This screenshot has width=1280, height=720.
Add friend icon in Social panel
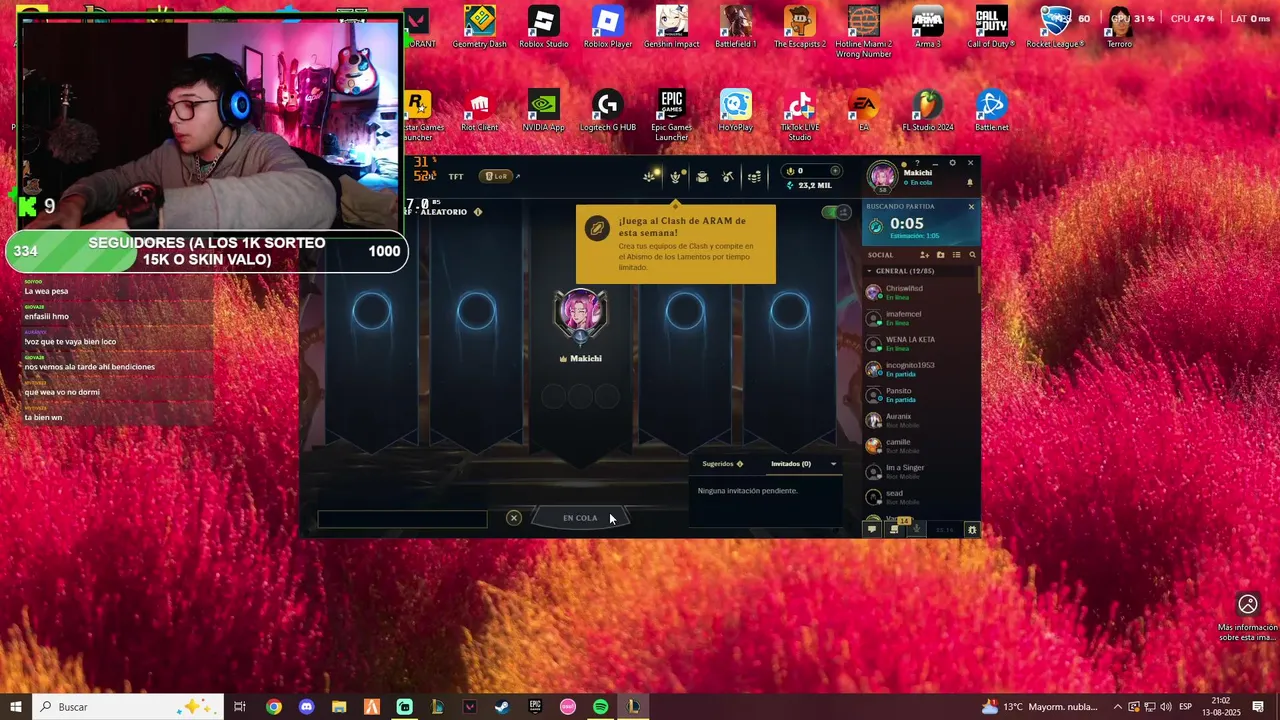[x=924, y=255]
